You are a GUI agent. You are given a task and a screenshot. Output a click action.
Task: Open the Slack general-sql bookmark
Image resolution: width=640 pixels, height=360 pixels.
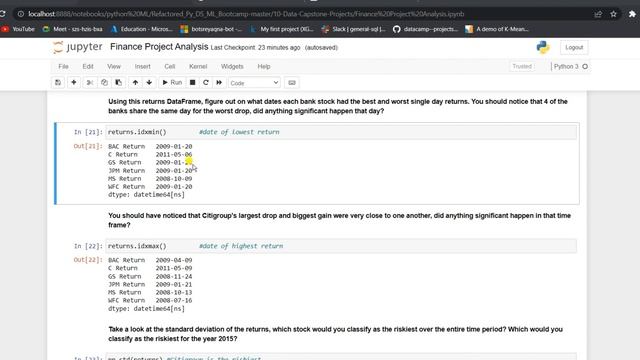353,29
